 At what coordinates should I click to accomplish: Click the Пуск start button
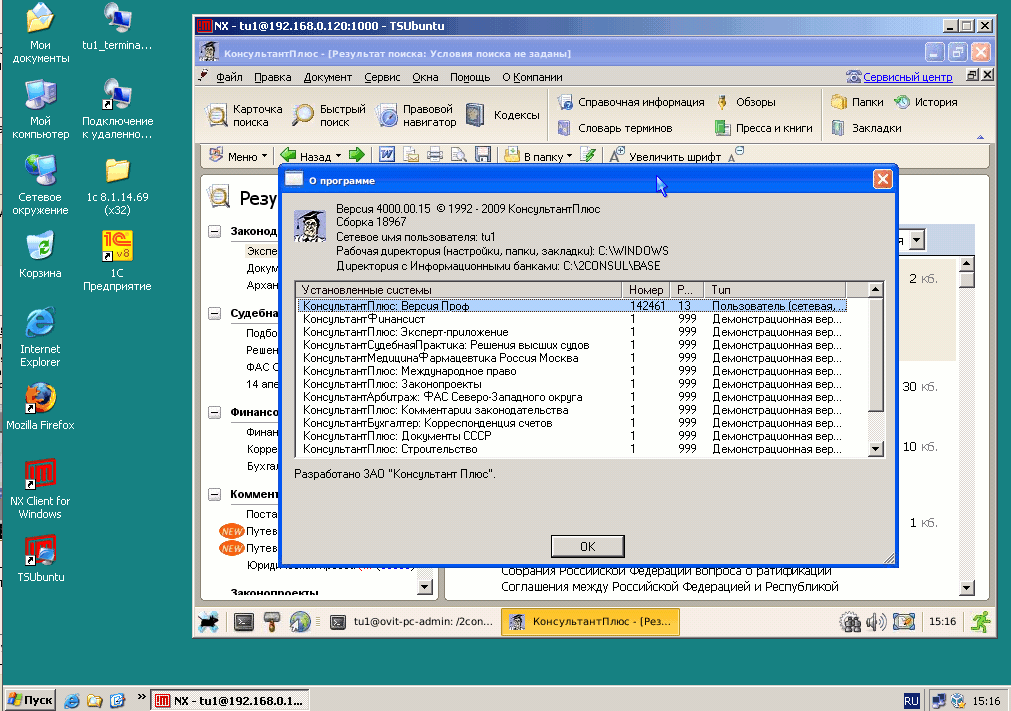pos(30,700)
